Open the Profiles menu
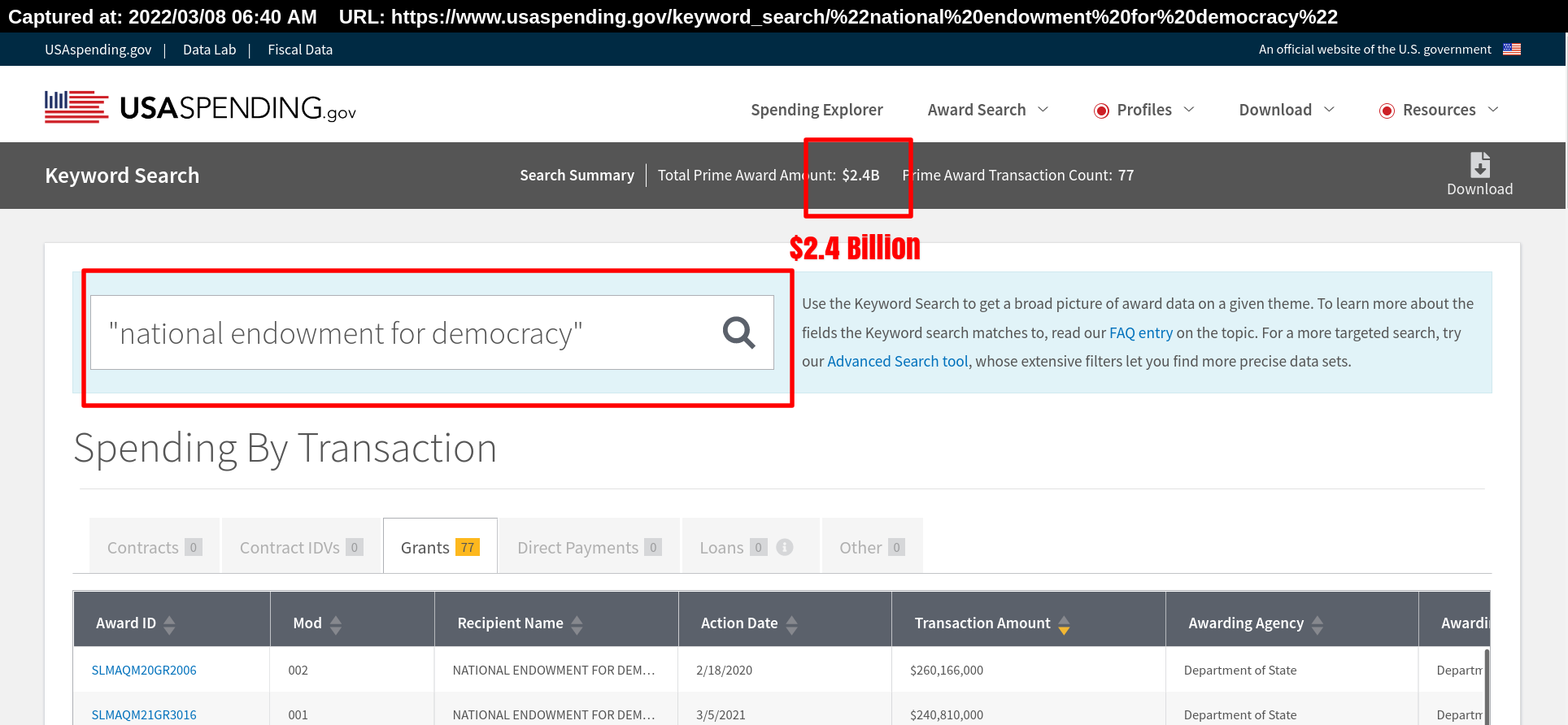 pyautogui.click(x=1144, y=110)
